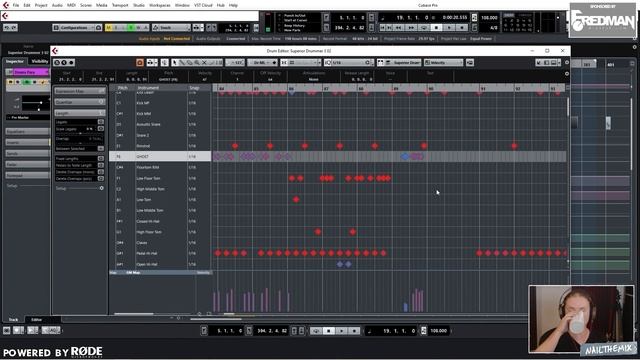Click Play in the top transport bar
This screenshot has height=360, width=640.
(449, 27)
